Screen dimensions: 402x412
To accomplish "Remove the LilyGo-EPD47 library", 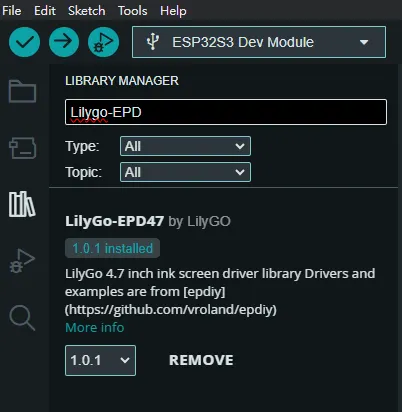I will coord(201,360).
